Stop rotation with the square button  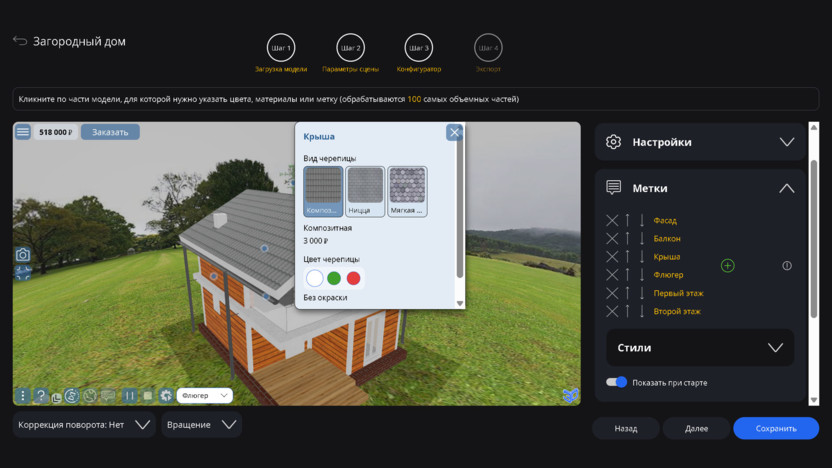point(148,395)
